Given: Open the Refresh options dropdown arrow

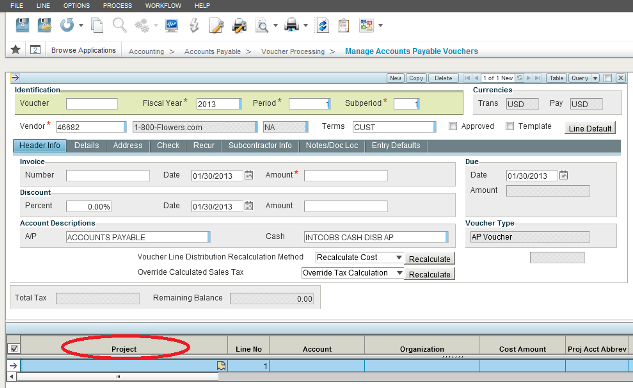Looking at the screenshot, I should pos(81,25).
